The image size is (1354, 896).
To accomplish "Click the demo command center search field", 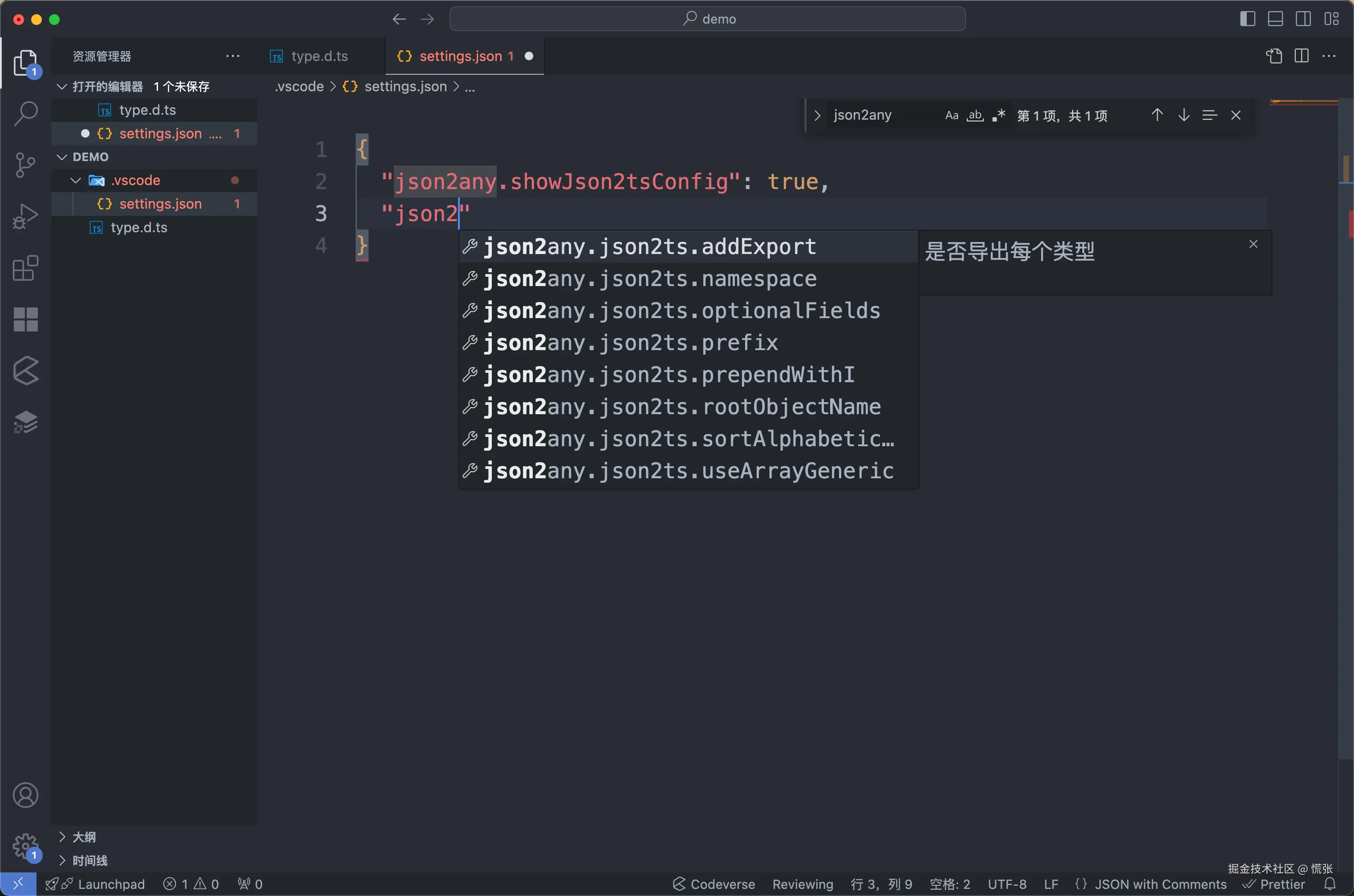I will (x=708, y=19).
